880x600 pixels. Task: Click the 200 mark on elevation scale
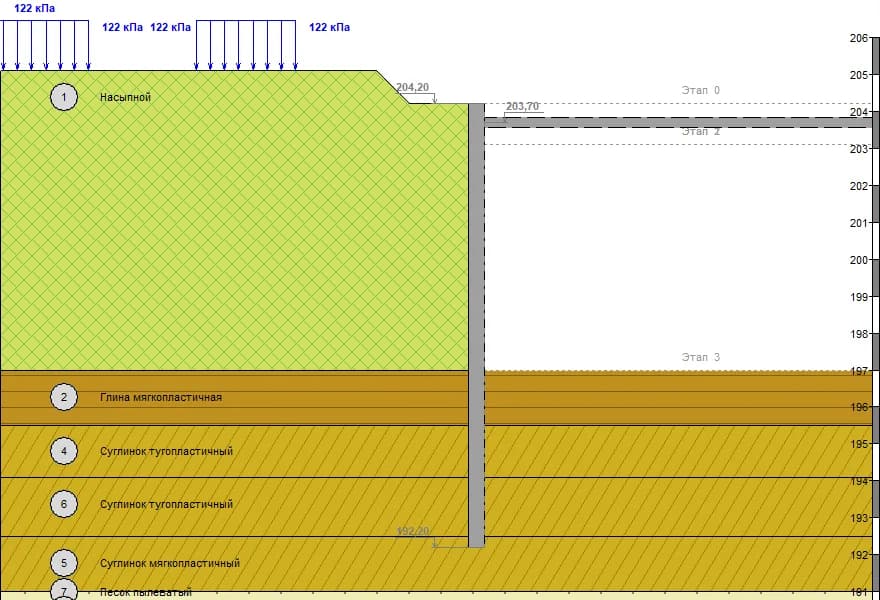[858, 260]
